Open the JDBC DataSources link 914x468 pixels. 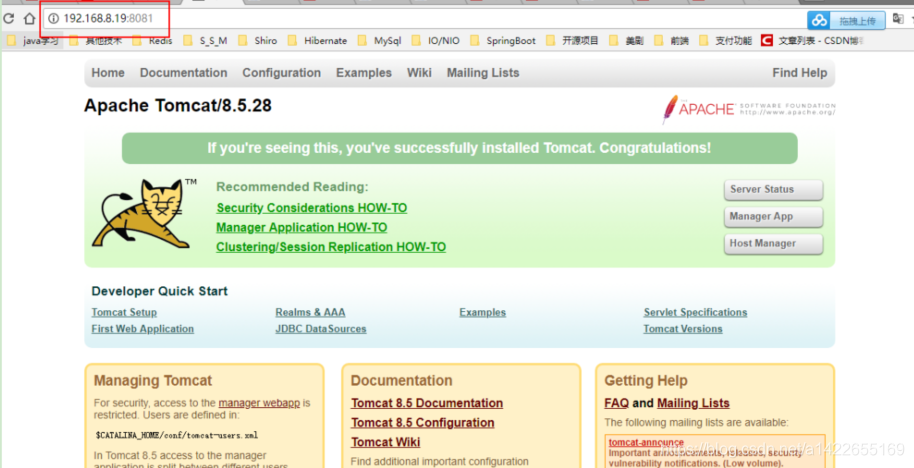click(x=321, y=329)
